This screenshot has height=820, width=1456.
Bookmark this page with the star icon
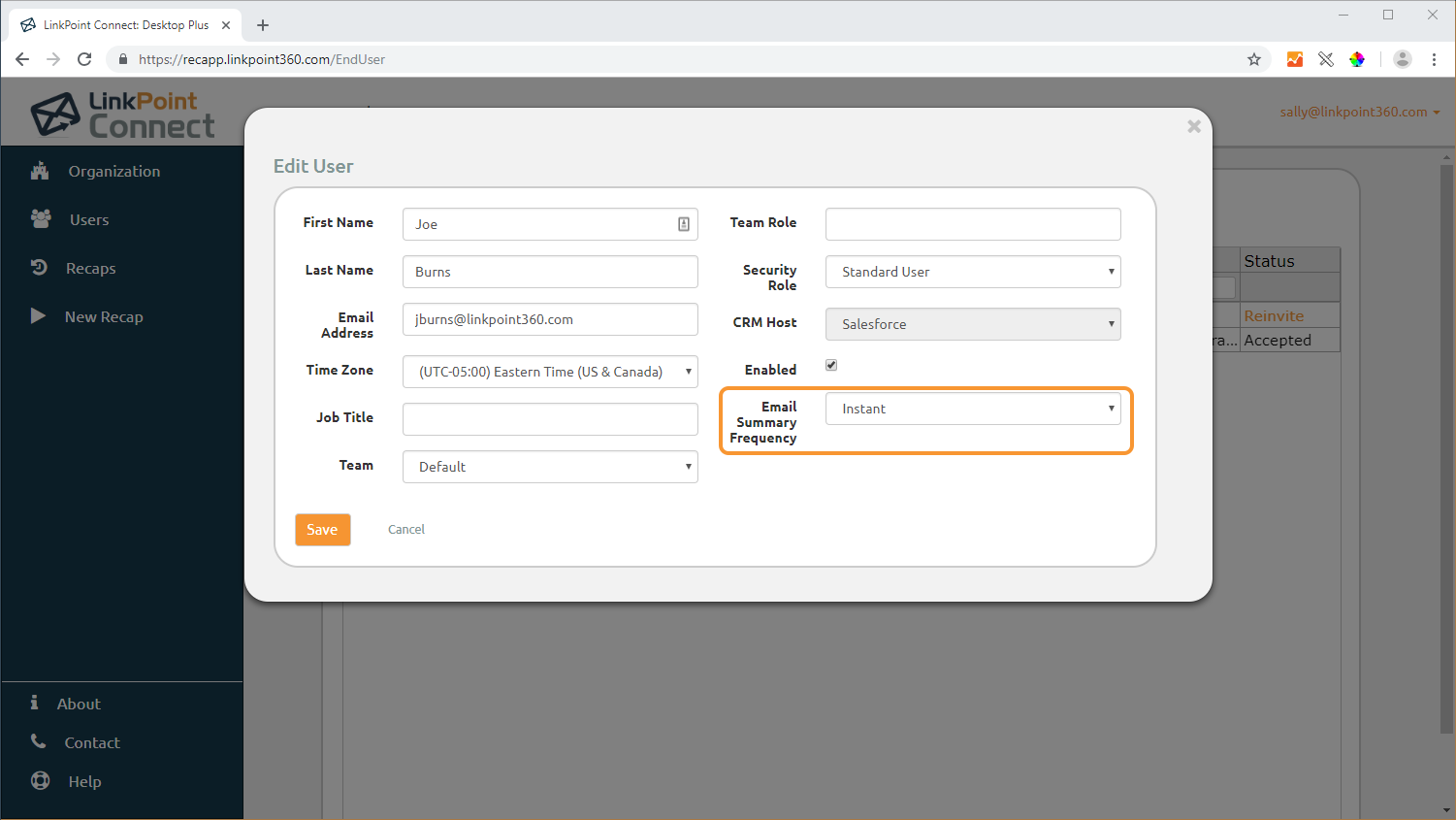point(1253,59)
